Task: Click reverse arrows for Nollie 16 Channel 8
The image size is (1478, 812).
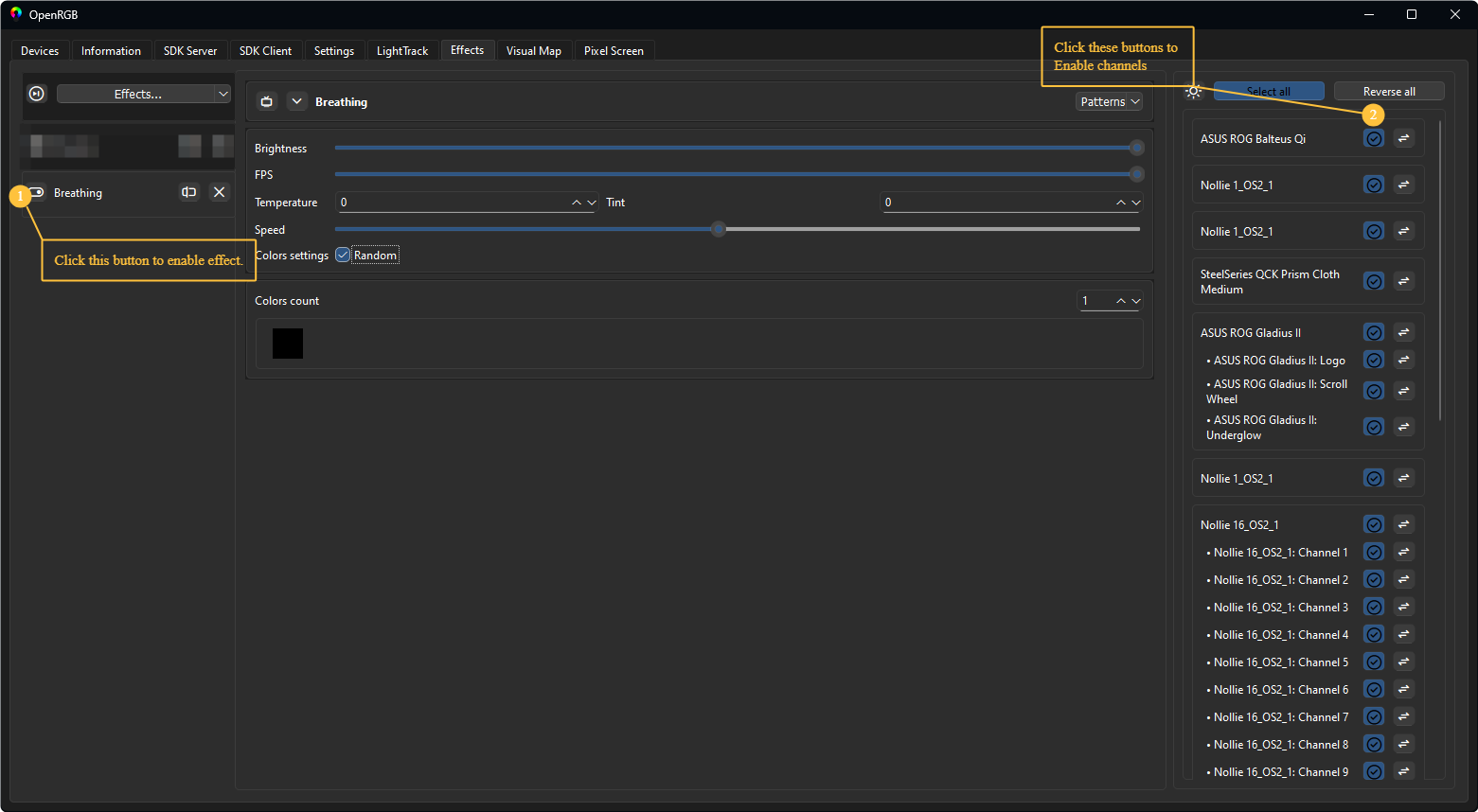Action: pyautogui.click(x=1404, y=744)
